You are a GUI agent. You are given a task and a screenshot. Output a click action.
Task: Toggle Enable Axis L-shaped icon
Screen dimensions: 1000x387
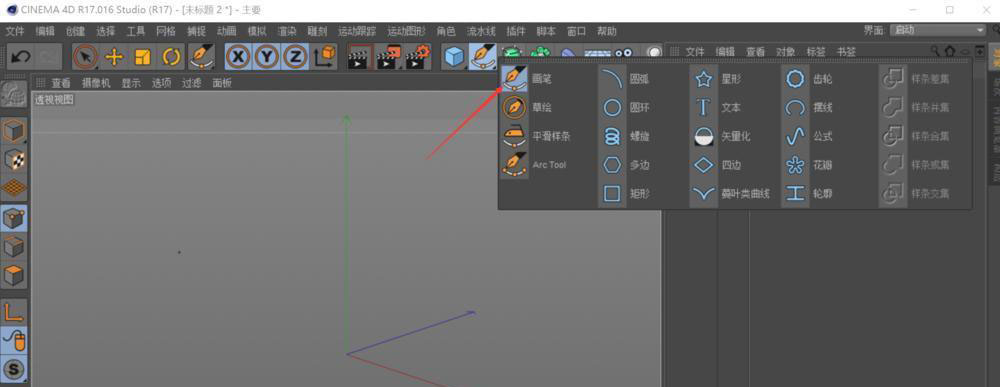coord(14,311)
